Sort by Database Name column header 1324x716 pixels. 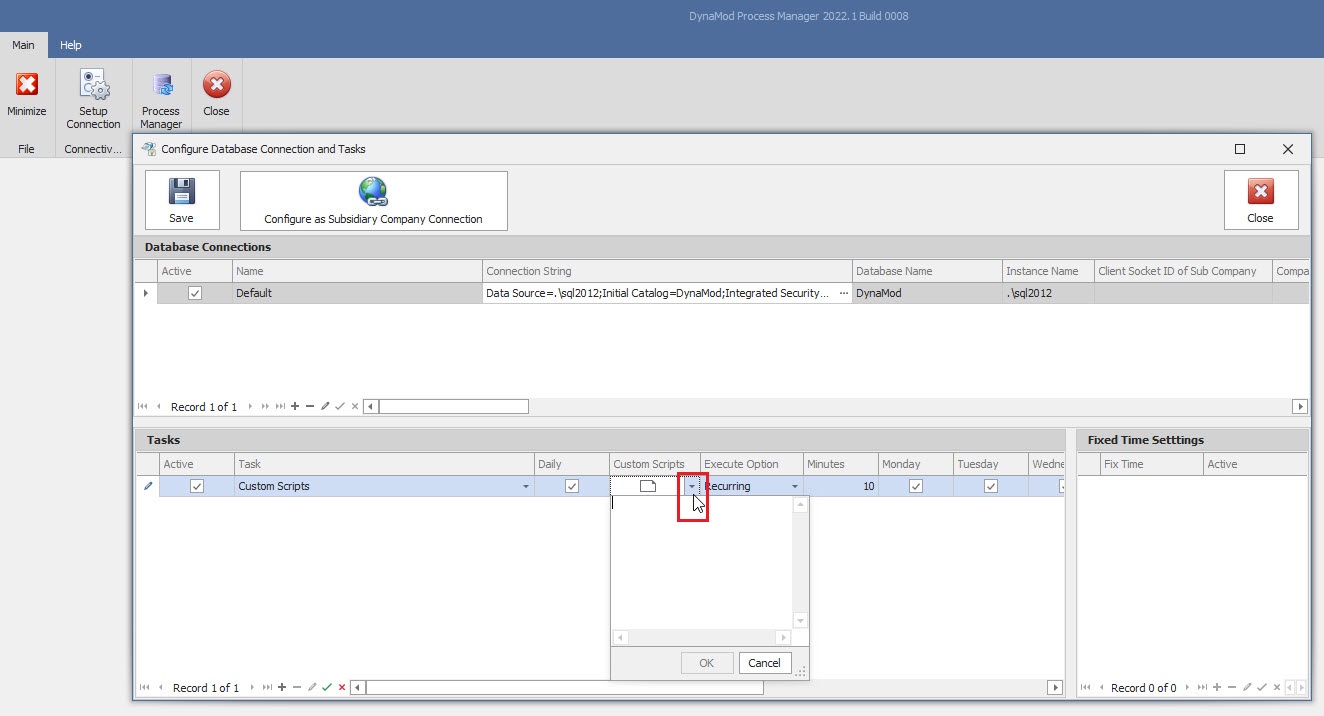927,271
